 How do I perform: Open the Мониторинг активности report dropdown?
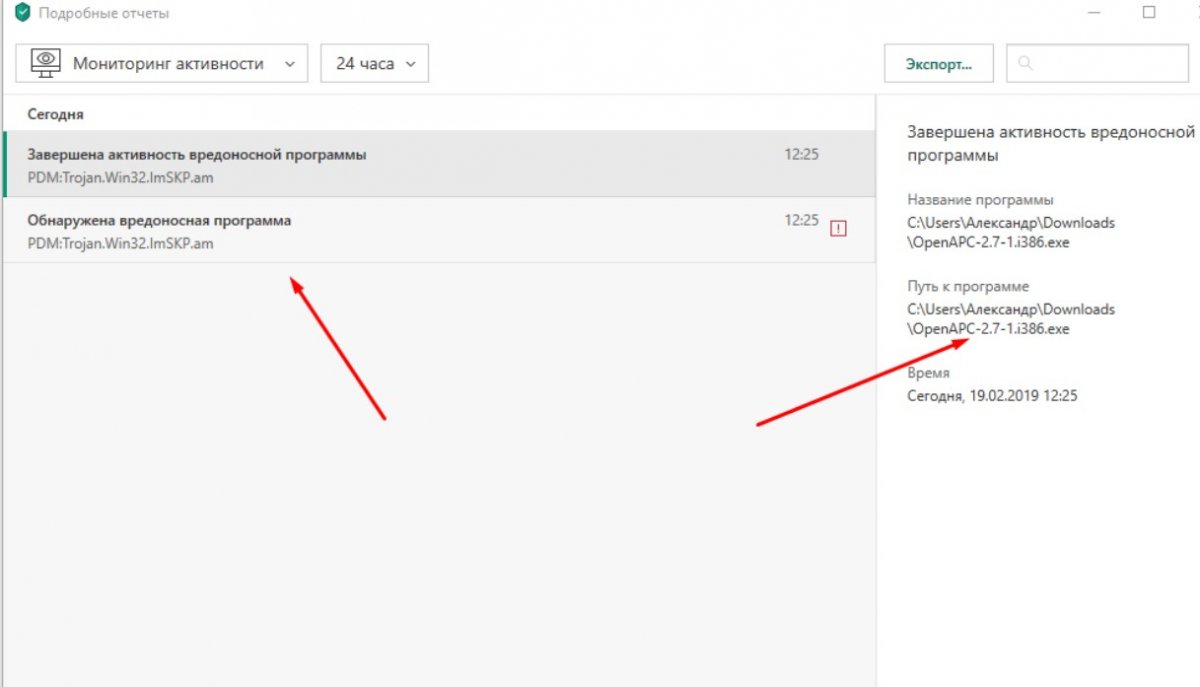(x=160, y=63)
